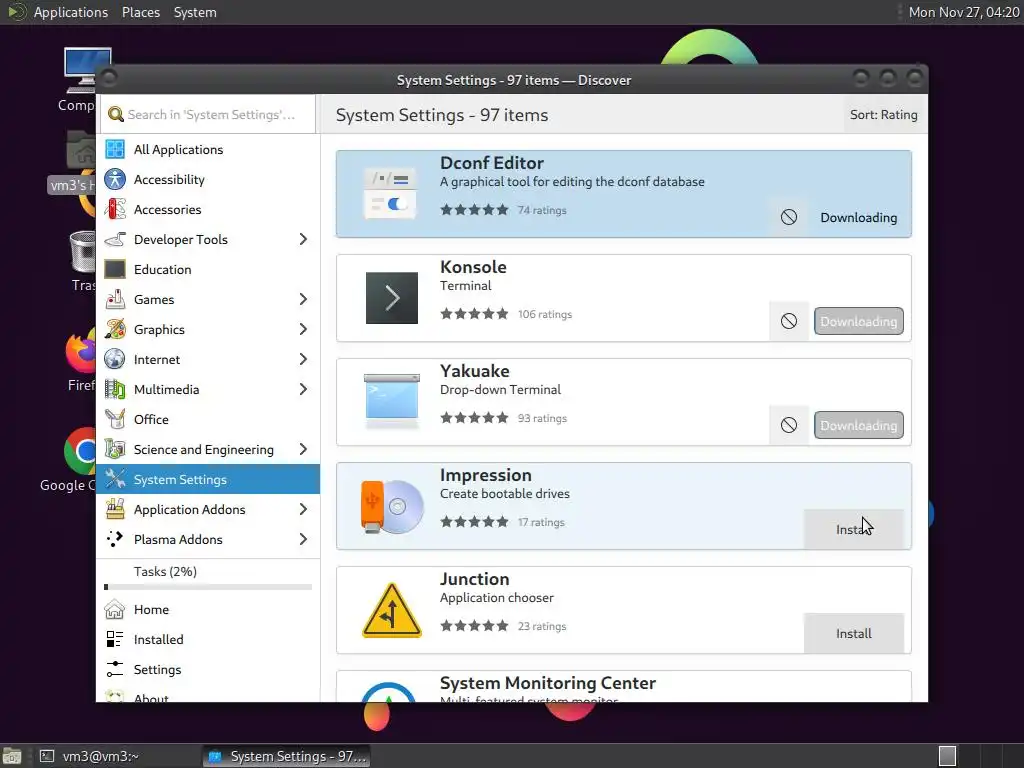Select the System Settings category

pyautogui.click(x=208, y=479)
